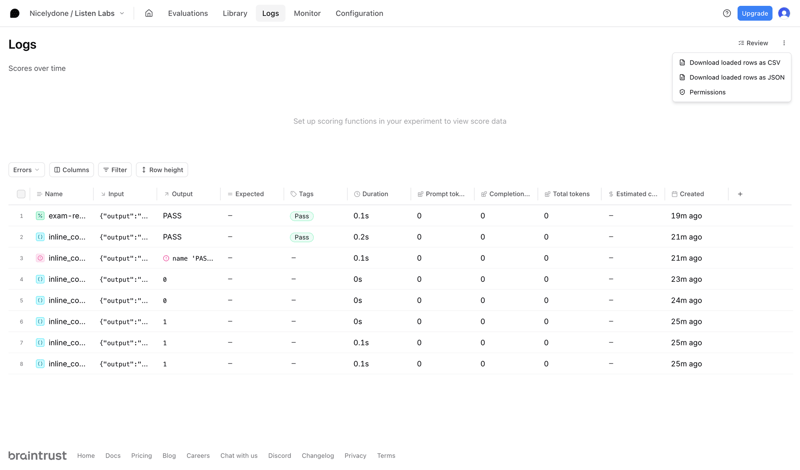The width and height of the screenshot is (800, 470).
Task: Click the Scores over time heading
Action: click(x=37, y=68)
